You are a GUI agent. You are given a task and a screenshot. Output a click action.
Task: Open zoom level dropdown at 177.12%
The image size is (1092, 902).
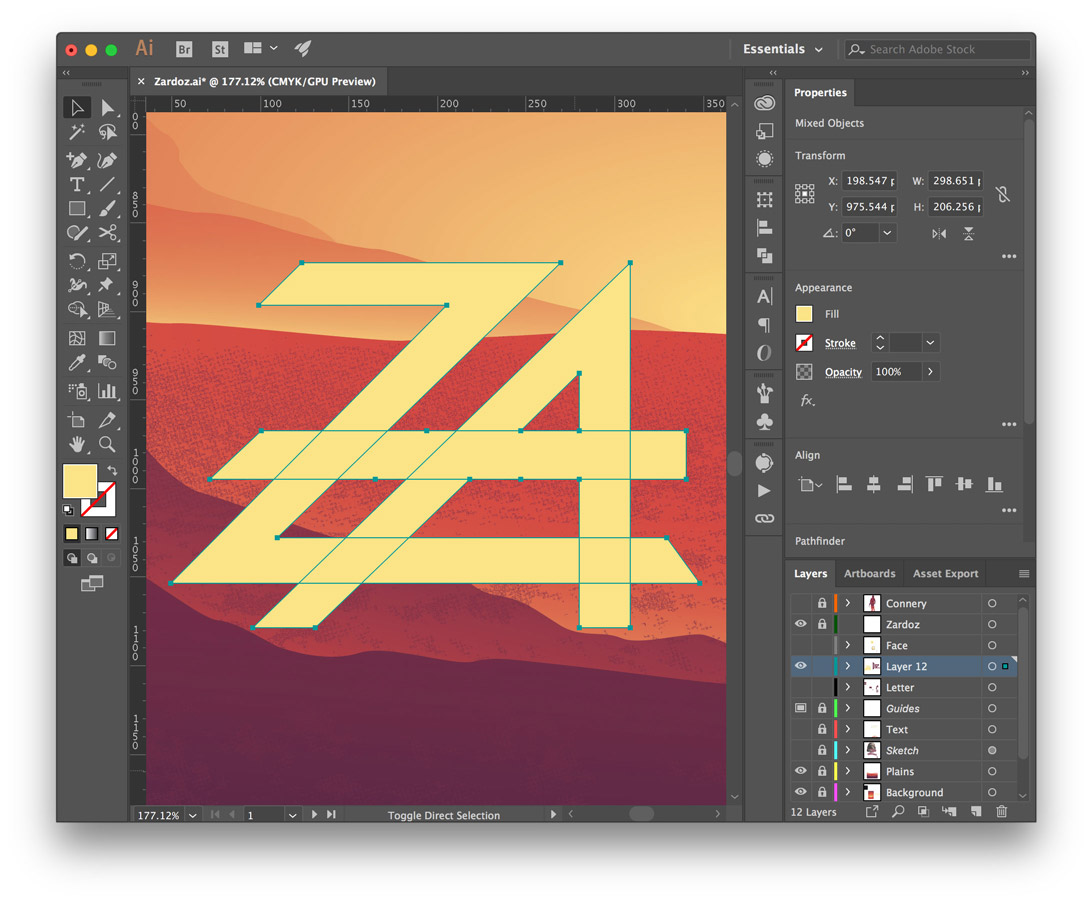pos(193,815)
